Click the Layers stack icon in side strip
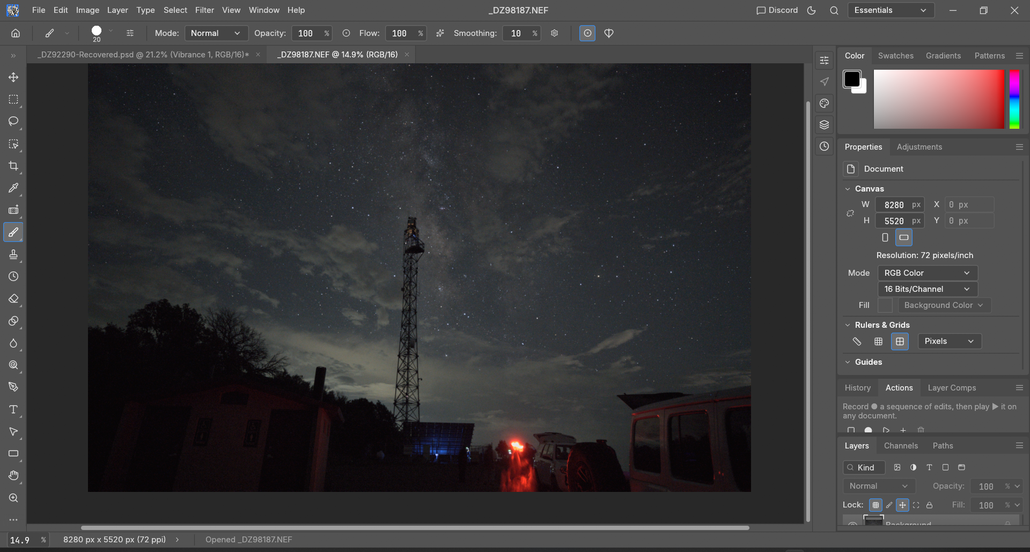1030x552 pixels. tap(824, 125)
